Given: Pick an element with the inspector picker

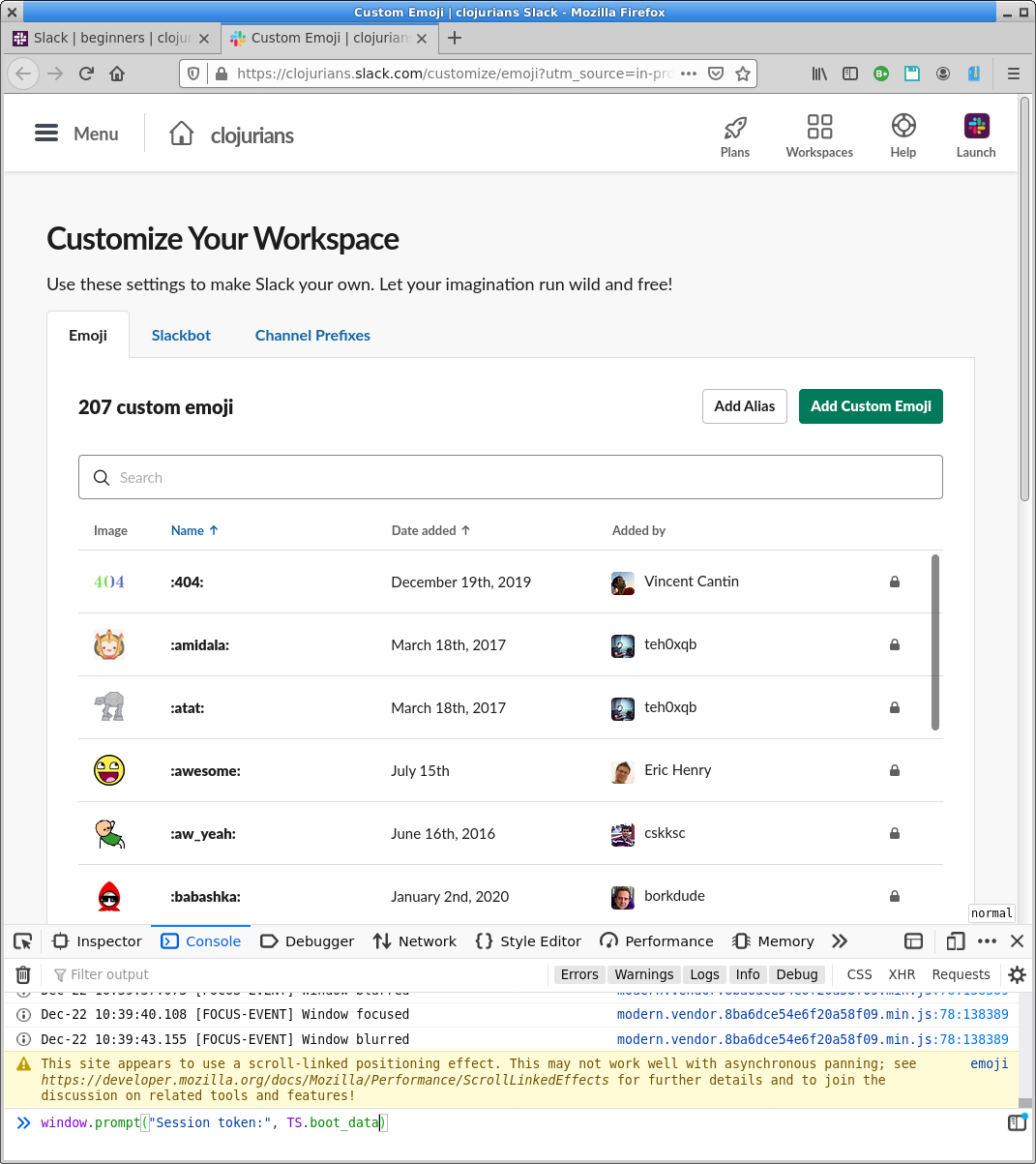Looking at the screenshot, I should [23, 941].
